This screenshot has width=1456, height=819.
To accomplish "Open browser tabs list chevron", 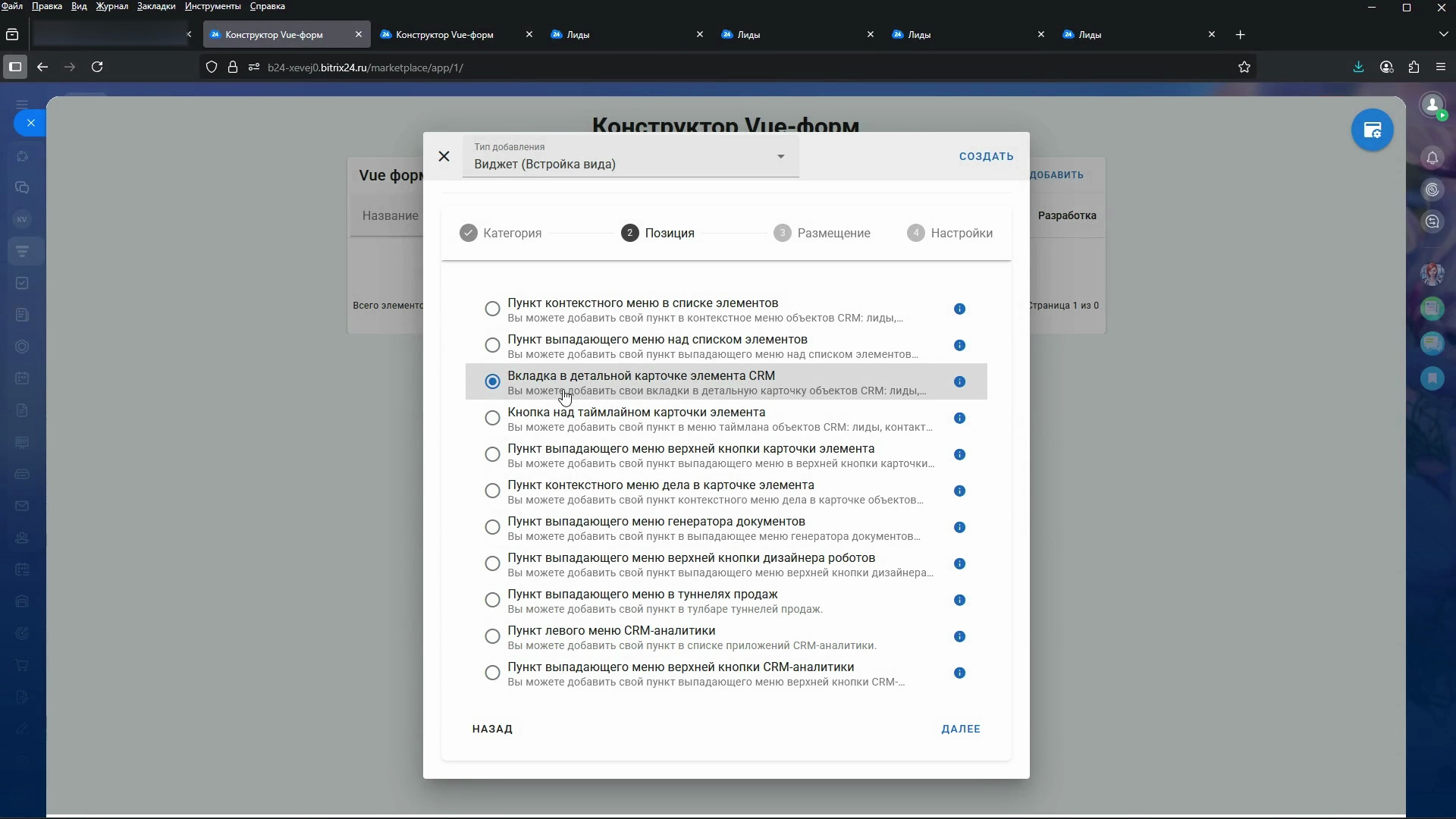I will pyautogui.click(x=1442, y=34).
